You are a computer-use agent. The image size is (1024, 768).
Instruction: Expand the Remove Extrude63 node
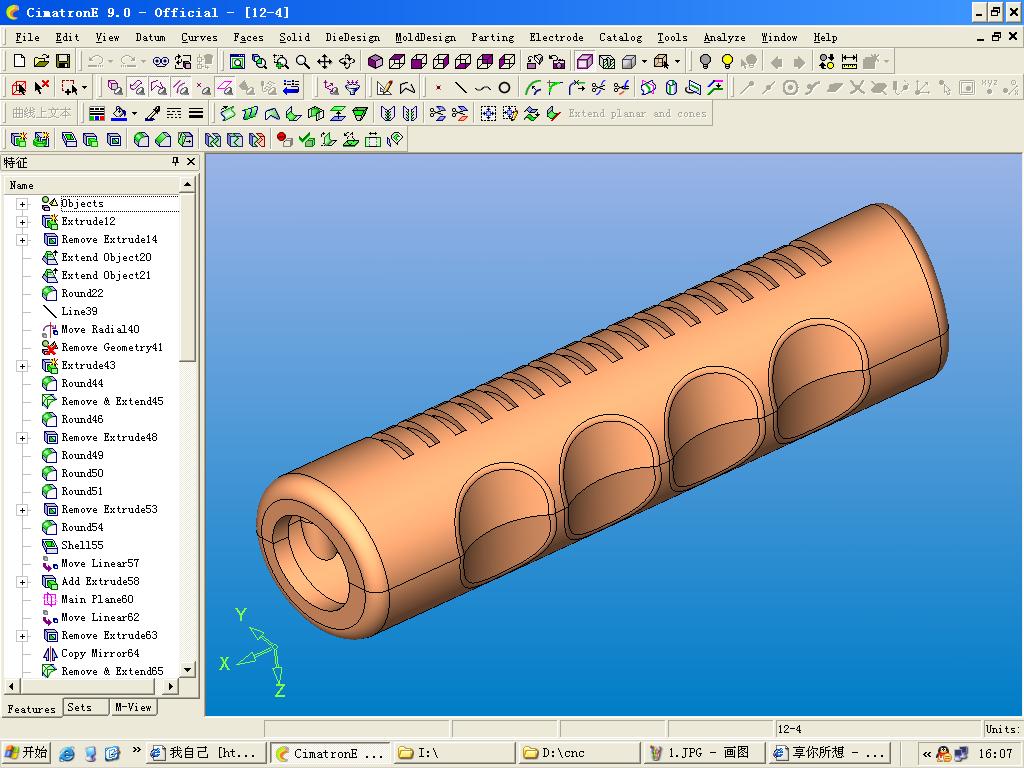coord(22,636)
